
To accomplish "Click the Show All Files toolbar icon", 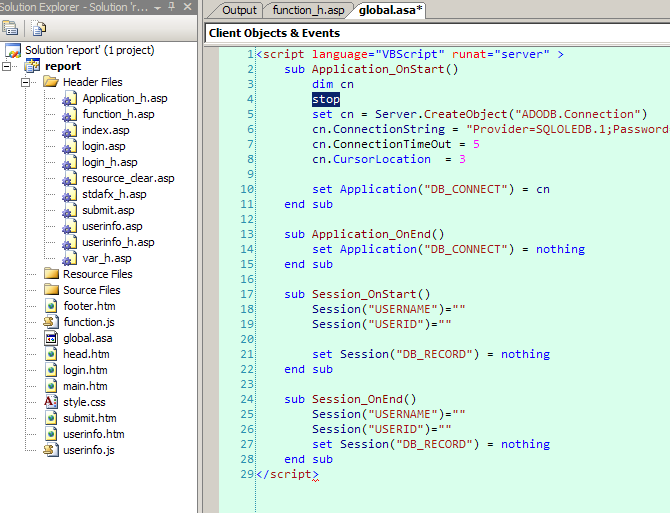I will pos(39,28).
